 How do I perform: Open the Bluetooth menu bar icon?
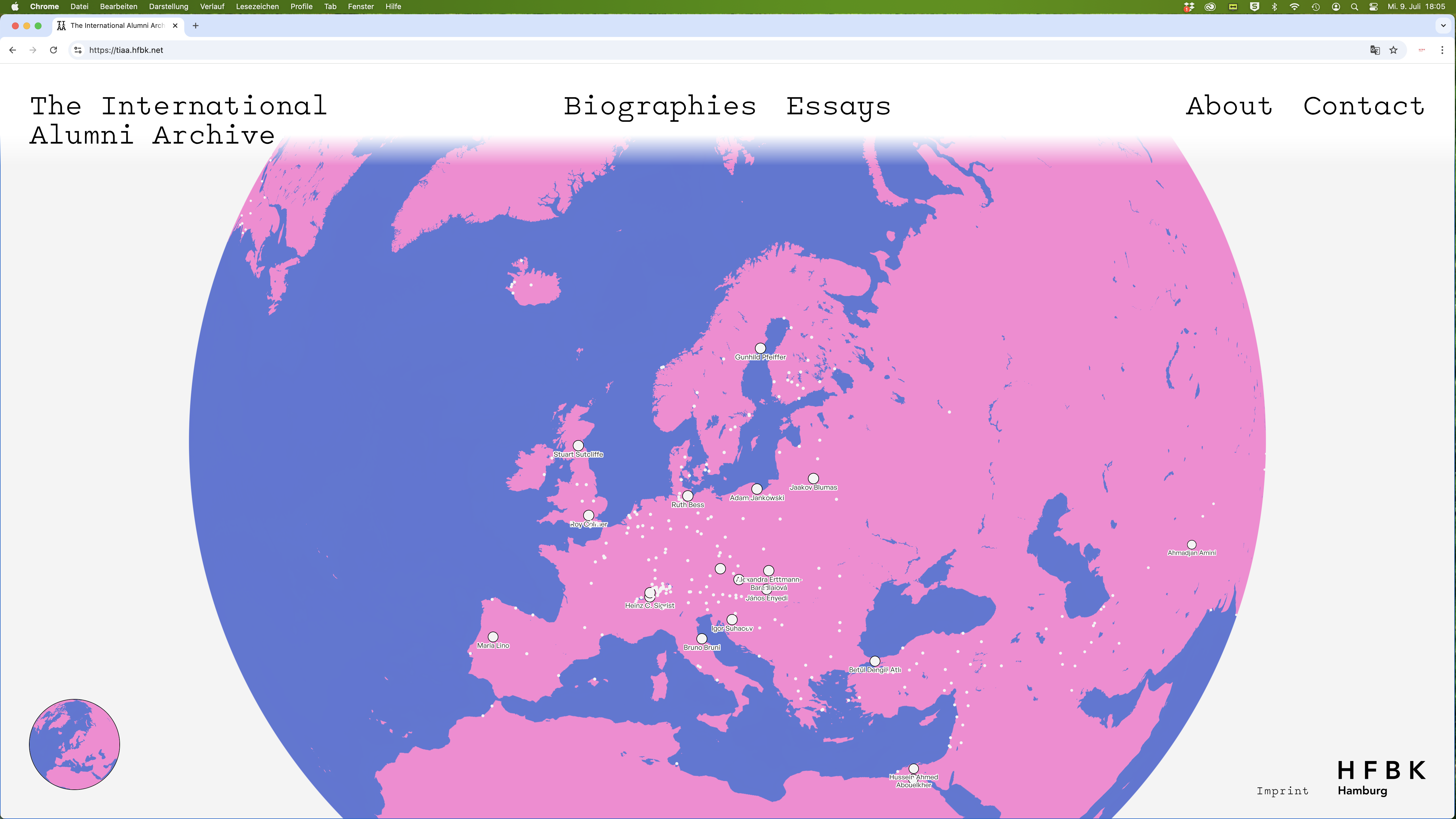tap(1275, 7)
